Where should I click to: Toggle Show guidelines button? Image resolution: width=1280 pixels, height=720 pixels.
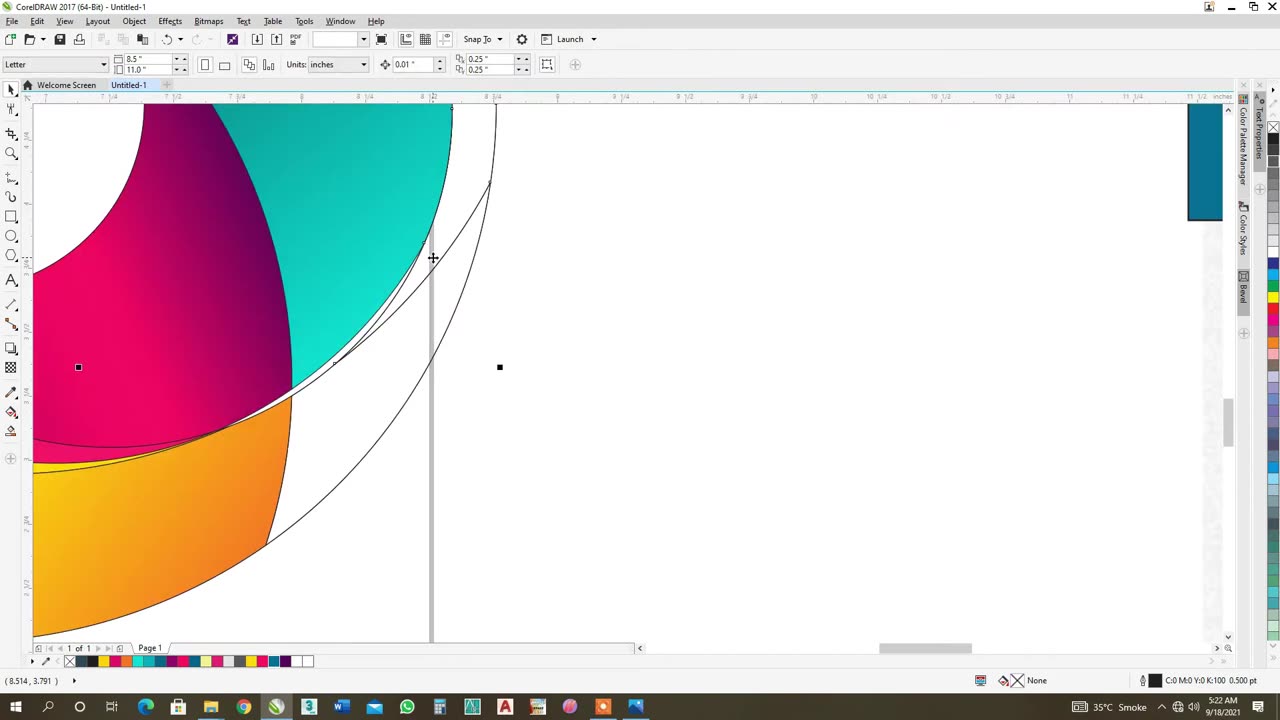point(444,39)
